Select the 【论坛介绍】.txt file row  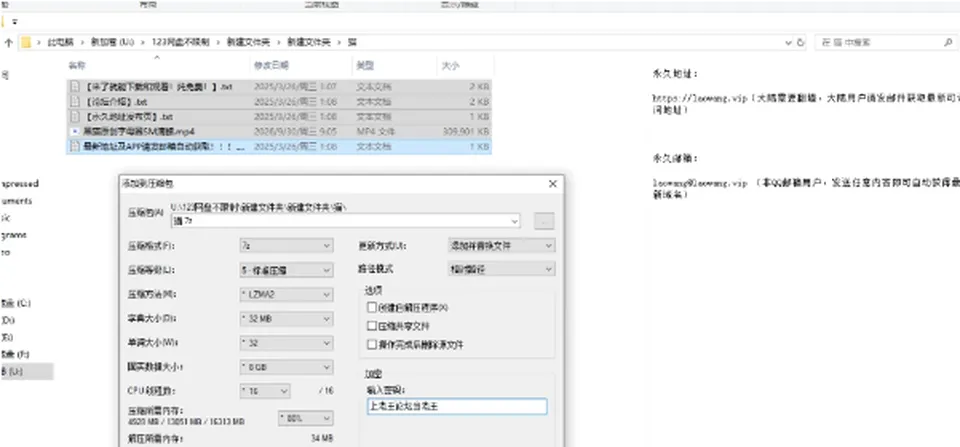click(x=279, y=102)
